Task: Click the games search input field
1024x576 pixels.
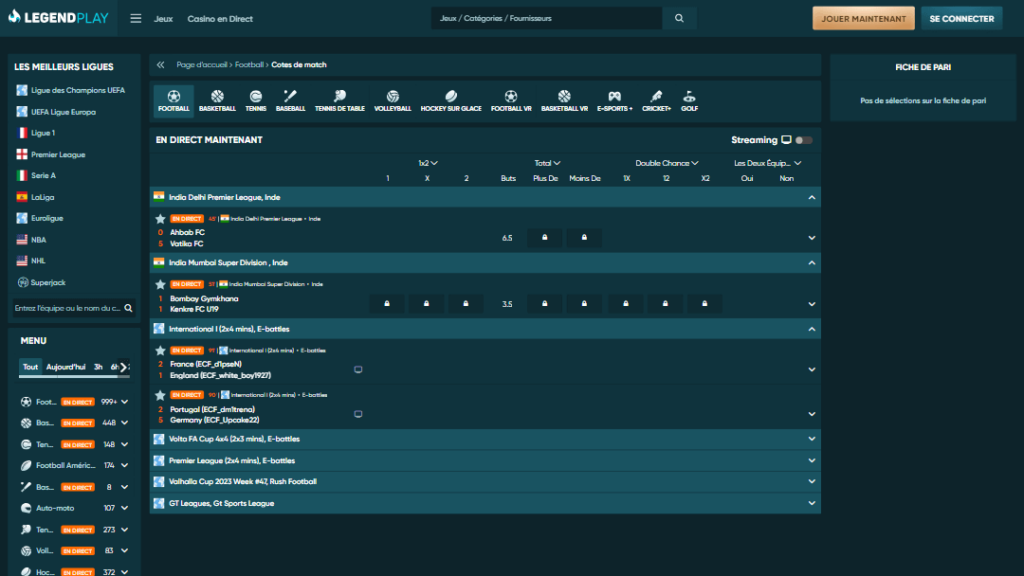Action: pyautogui.click(x=547, y=18)
